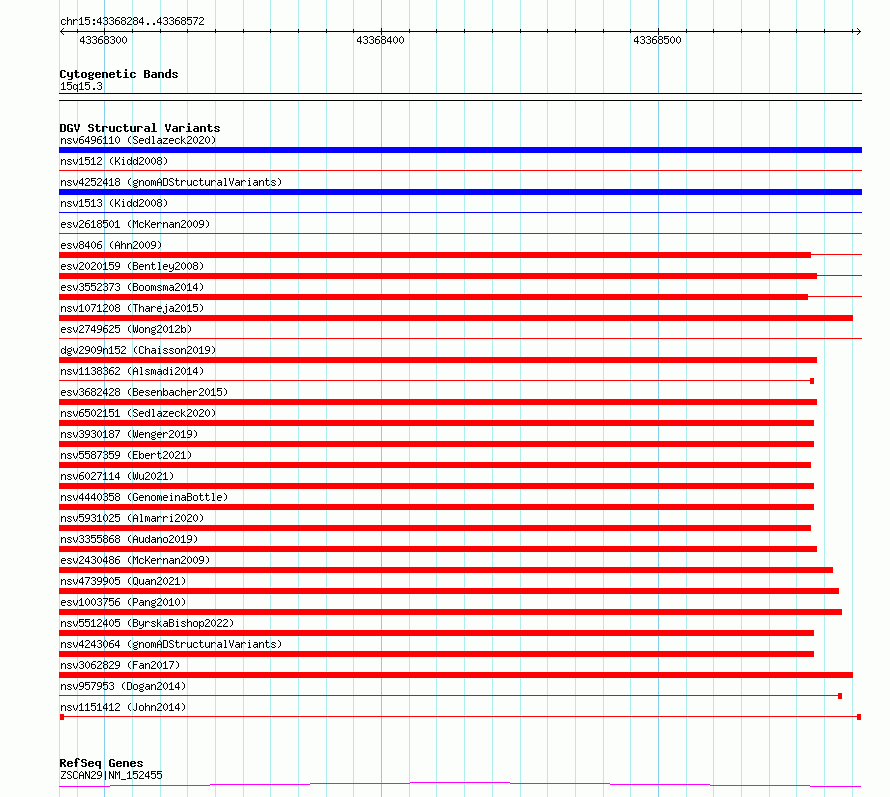Screen dimensions: 890x797
Task: Open esv2020159 (Bentley2008) variant label
Action: pos(132,266)
